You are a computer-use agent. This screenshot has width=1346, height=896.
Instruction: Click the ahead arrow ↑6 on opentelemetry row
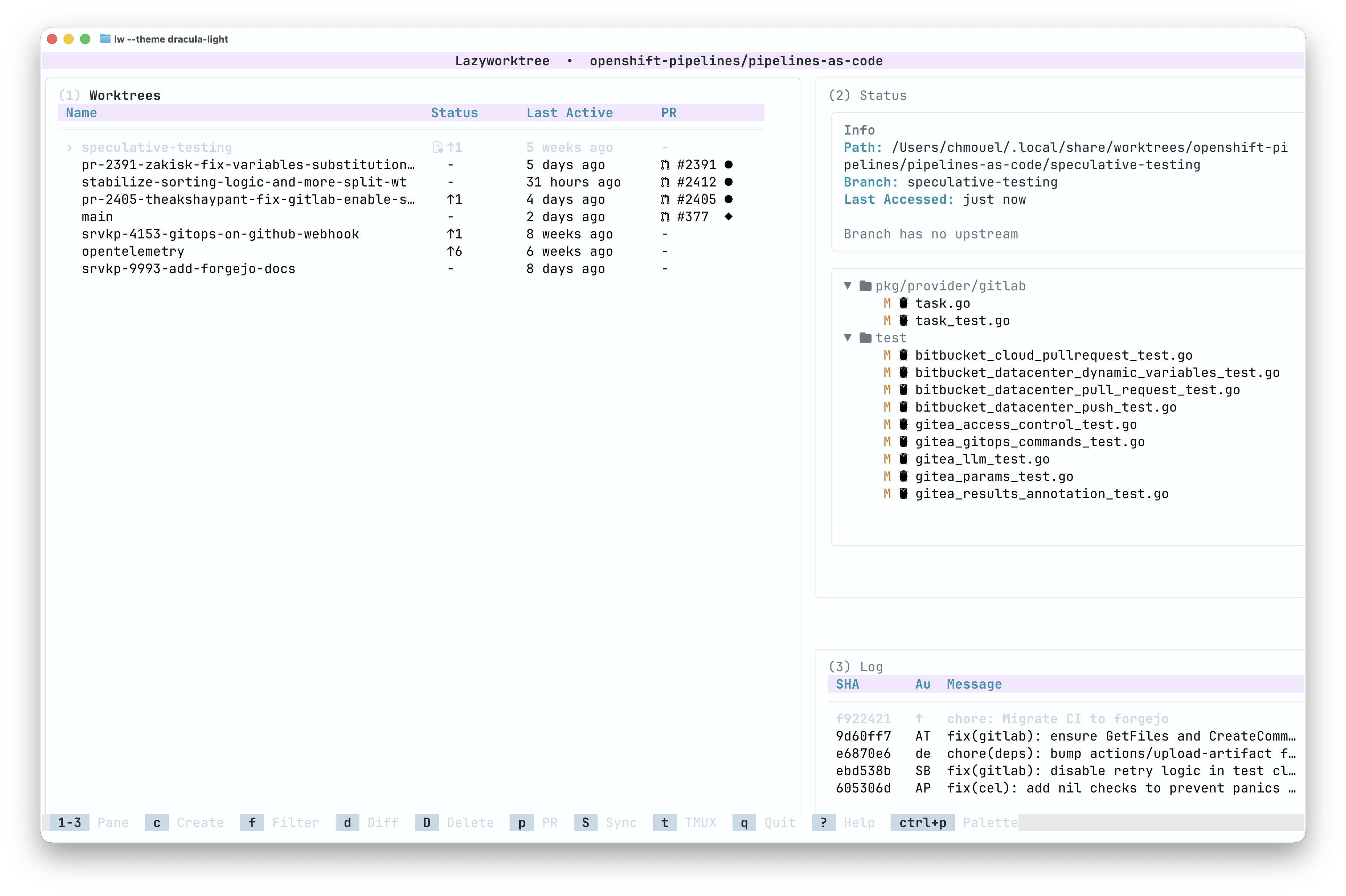click(455, 251)
